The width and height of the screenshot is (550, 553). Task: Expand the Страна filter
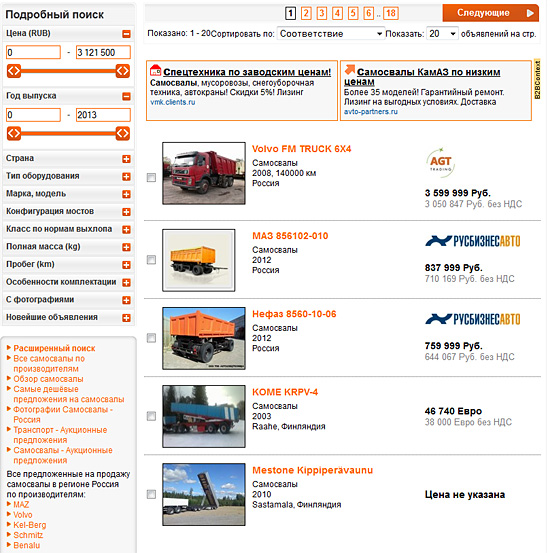click(126, 159)
